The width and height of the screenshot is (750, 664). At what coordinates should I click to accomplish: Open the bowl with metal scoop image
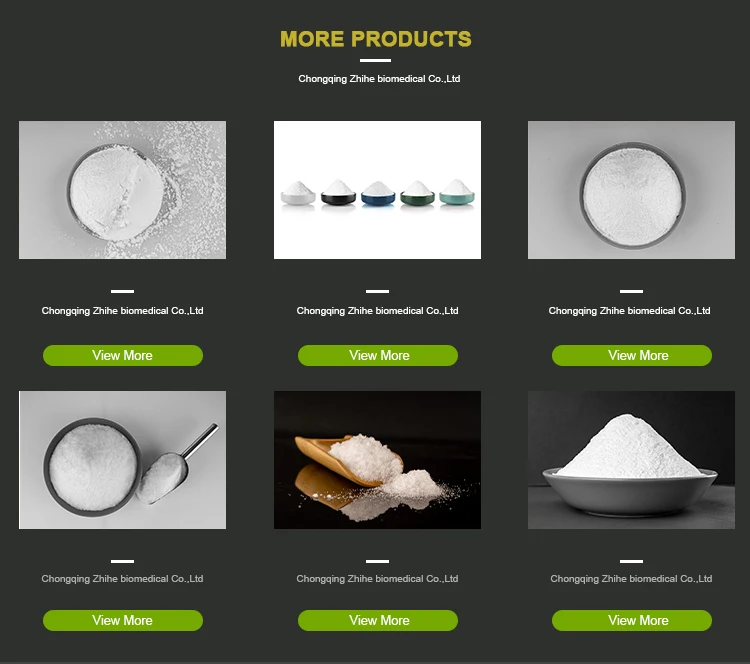[x=122, y=460]
